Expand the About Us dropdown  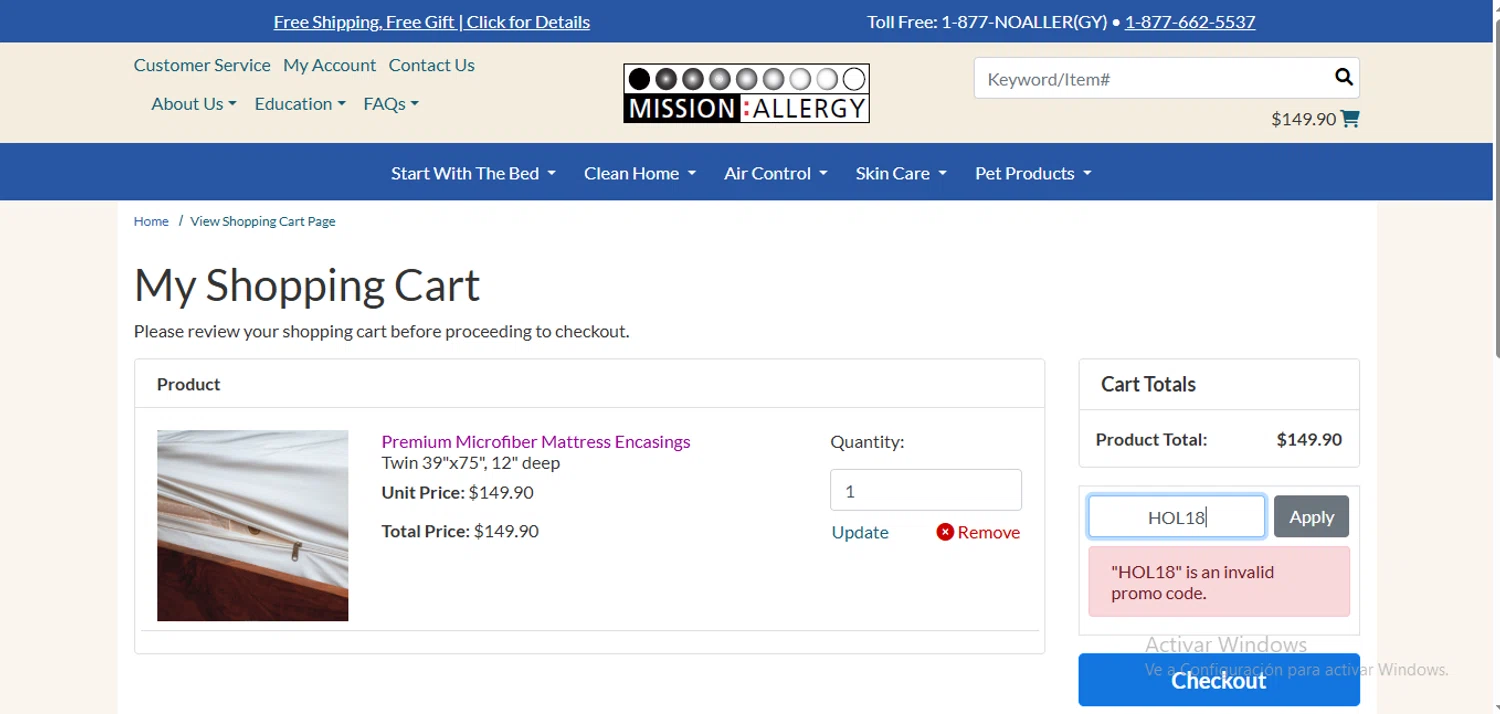(x=194, y=104)
